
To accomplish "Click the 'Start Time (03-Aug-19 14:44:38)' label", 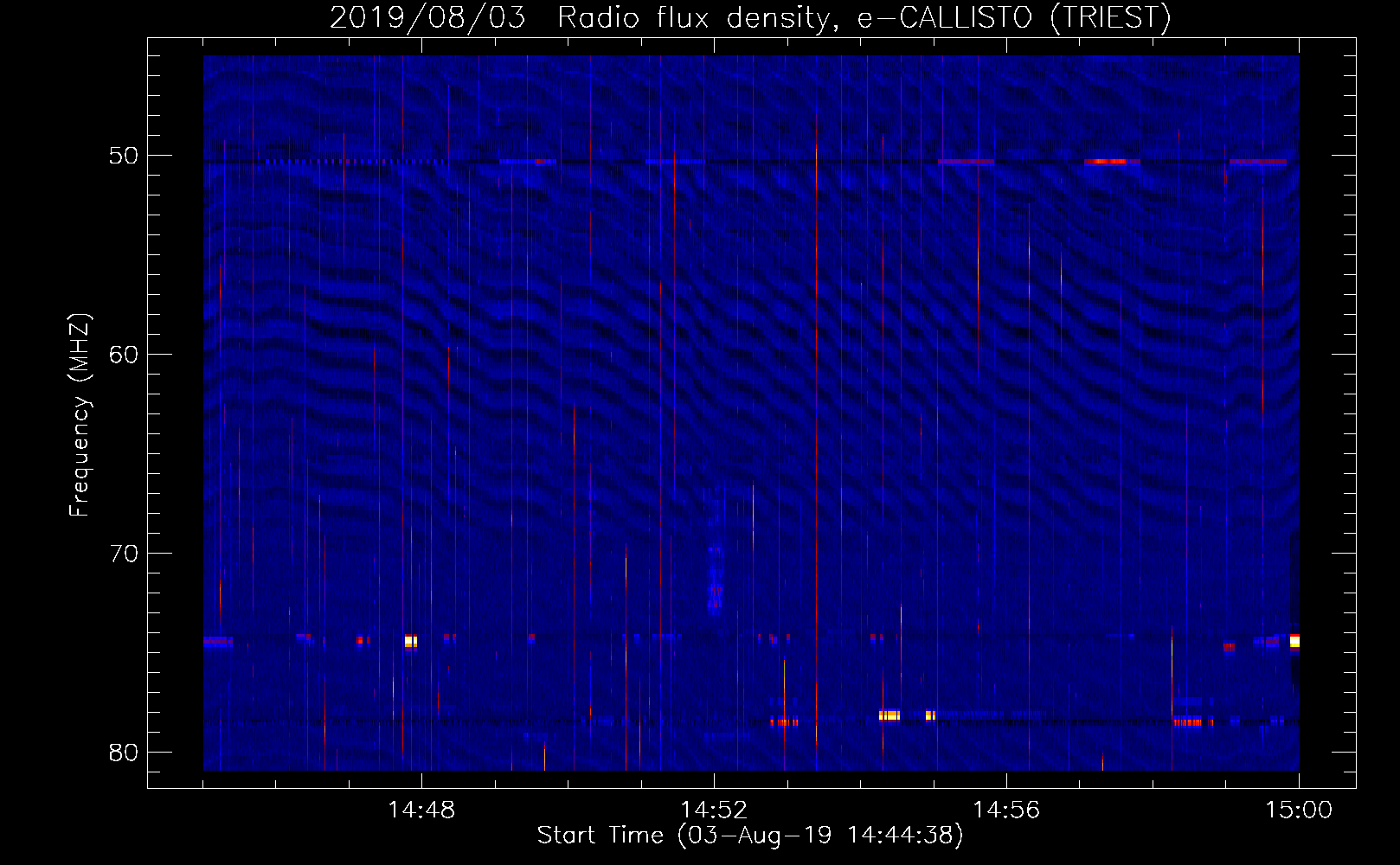I will point(750,836).
